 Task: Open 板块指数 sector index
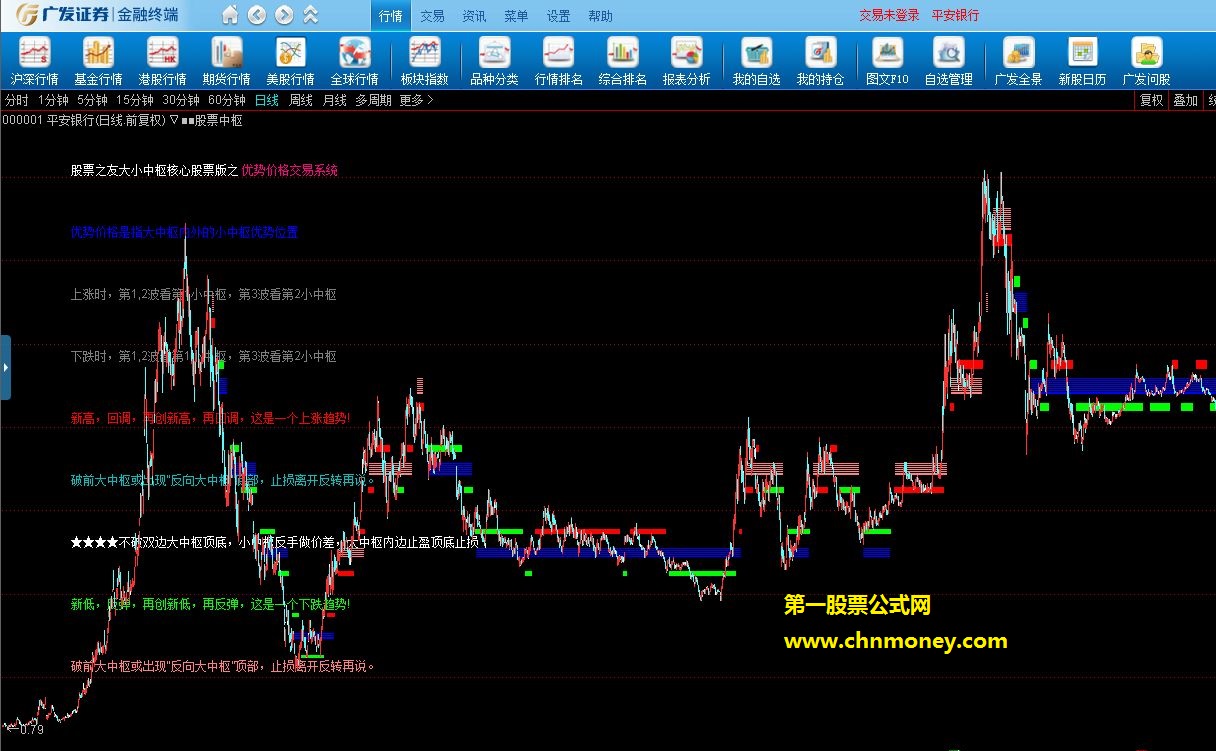coord(425,61)
